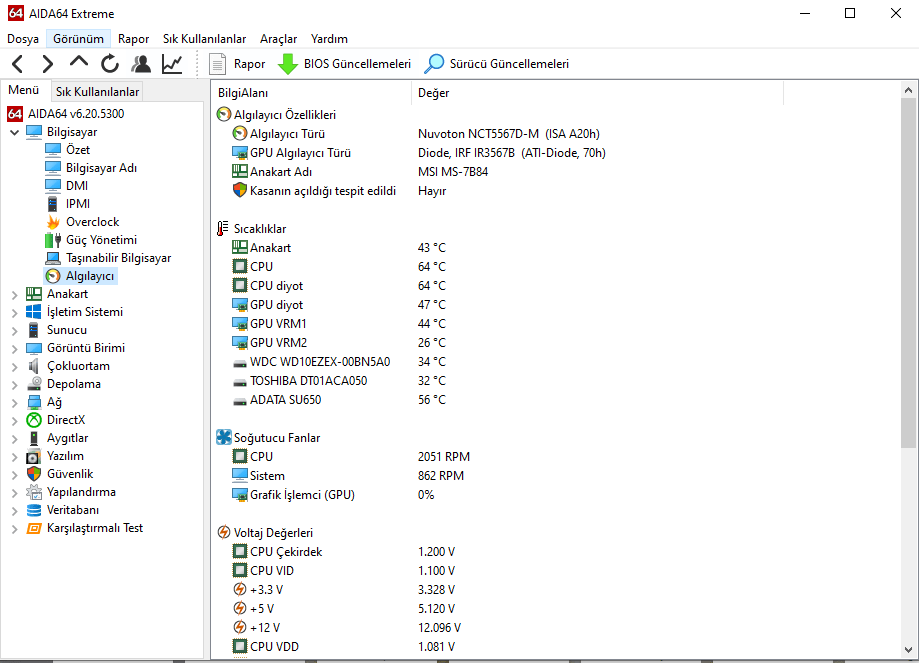
Task: Click the Değer column header
Action: (598, 93)
